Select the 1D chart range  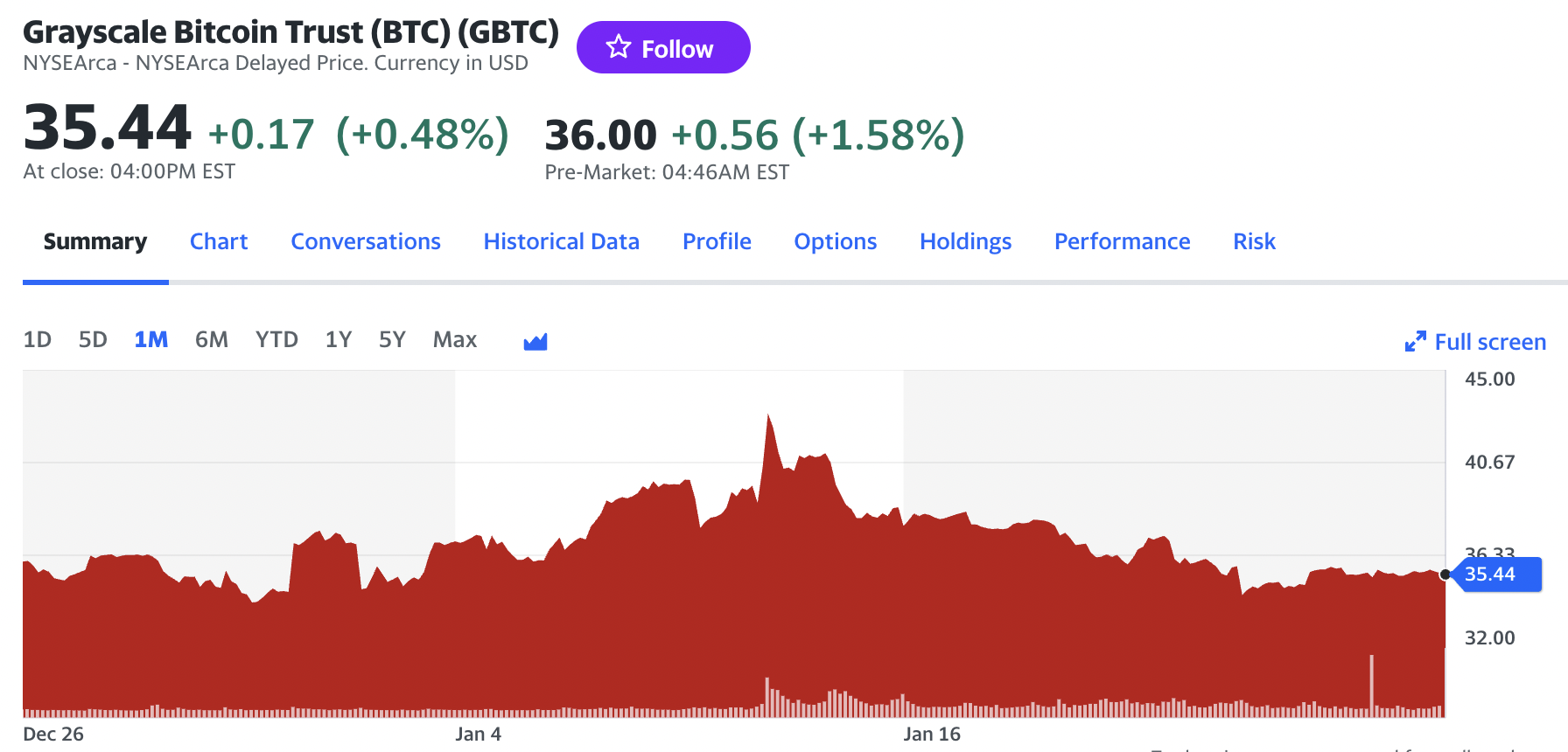coord(37,339)
